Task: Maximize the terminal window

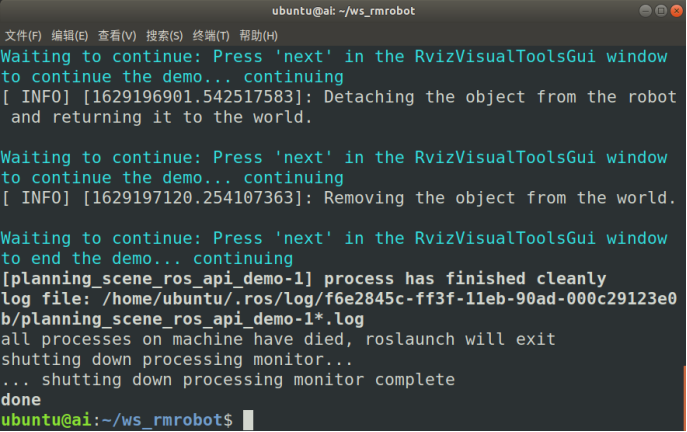Action: click(x=661, y=11)
